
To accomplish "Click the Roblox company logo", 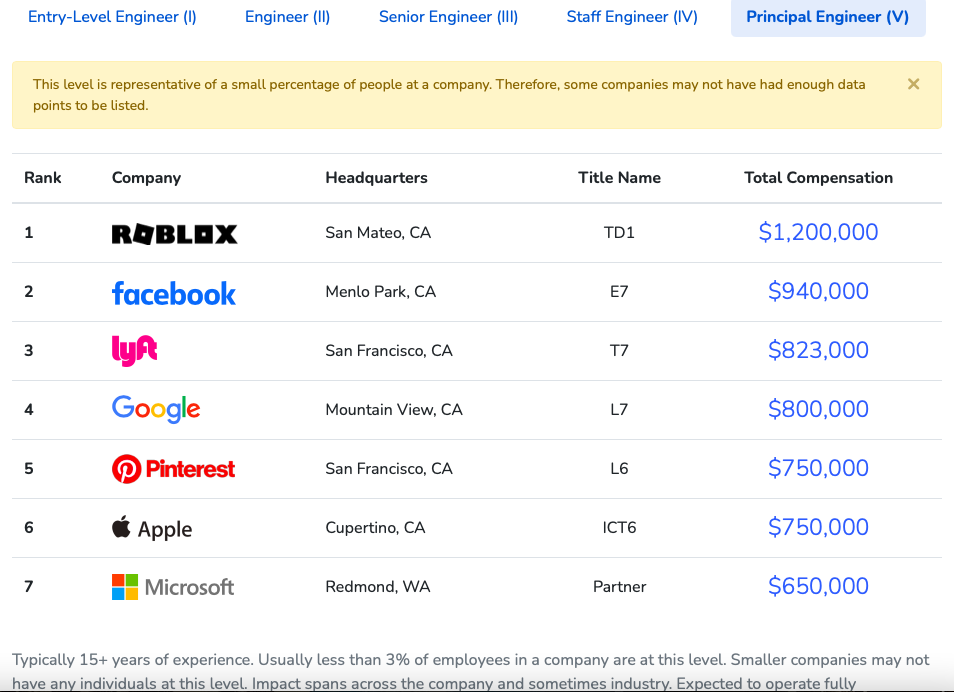I will pos(175,234).
